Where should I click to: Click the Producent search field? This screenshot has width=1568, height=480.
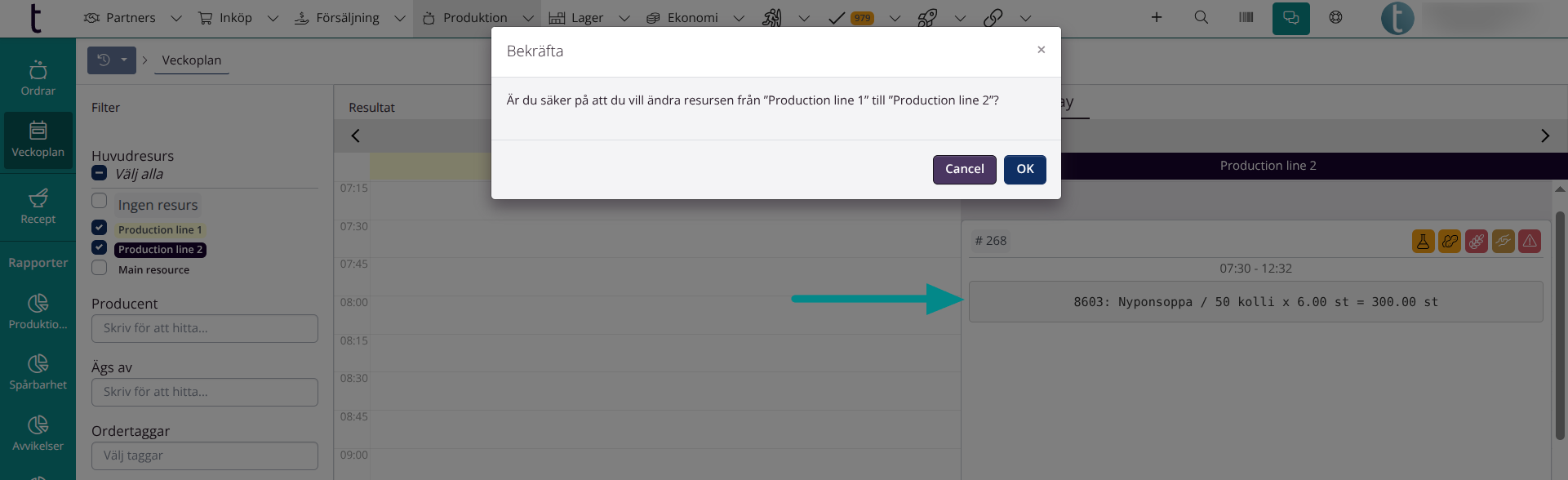coord(204,328)
